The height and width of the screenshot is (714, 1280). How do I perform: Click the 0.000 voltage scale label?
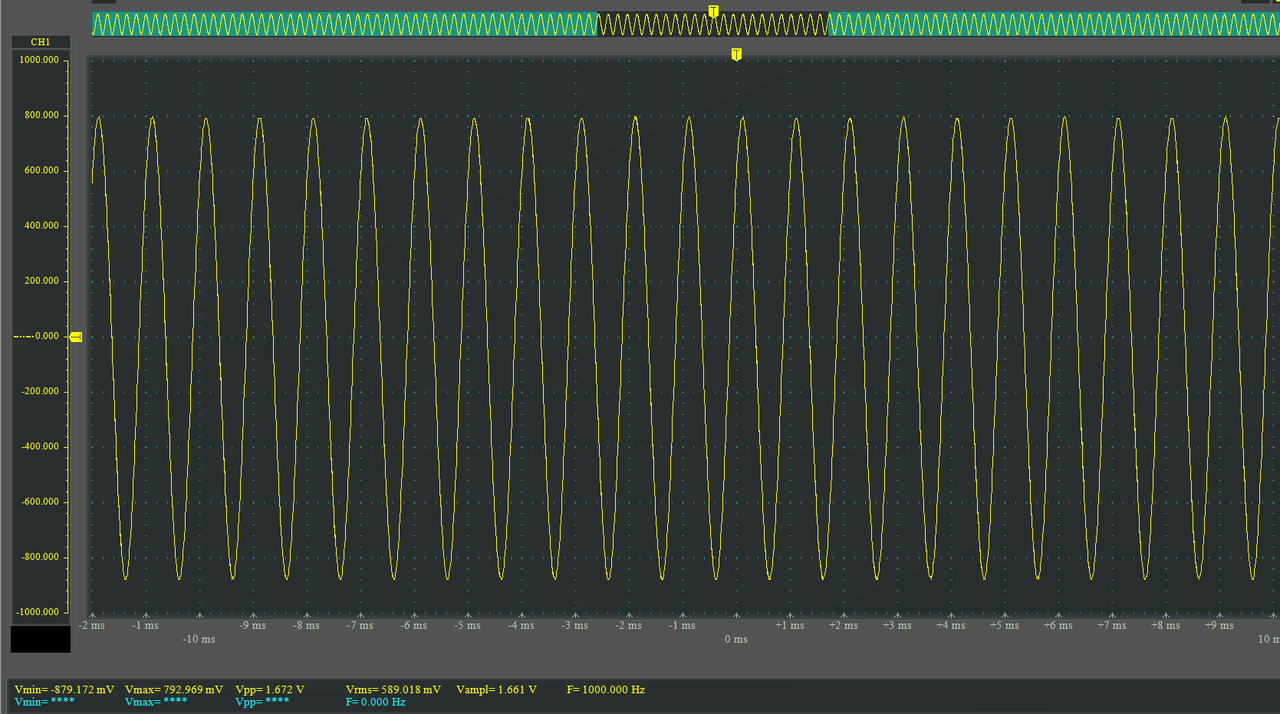click(x=46, y=336)
